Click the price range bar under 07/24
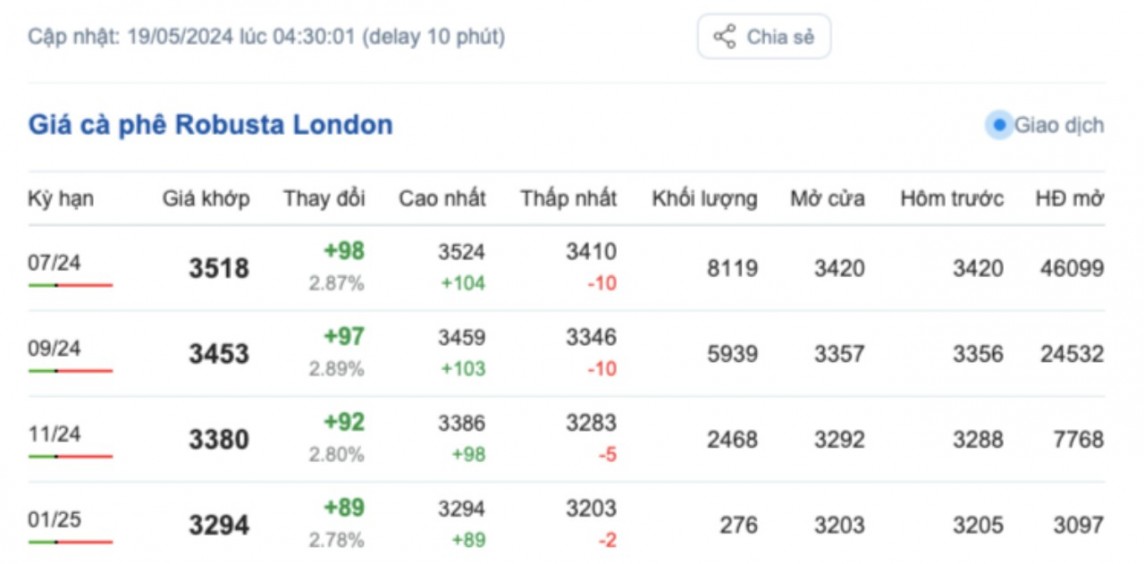Image resolution: width=1144 pixels, height=564 pixels. tap(70, 285)
